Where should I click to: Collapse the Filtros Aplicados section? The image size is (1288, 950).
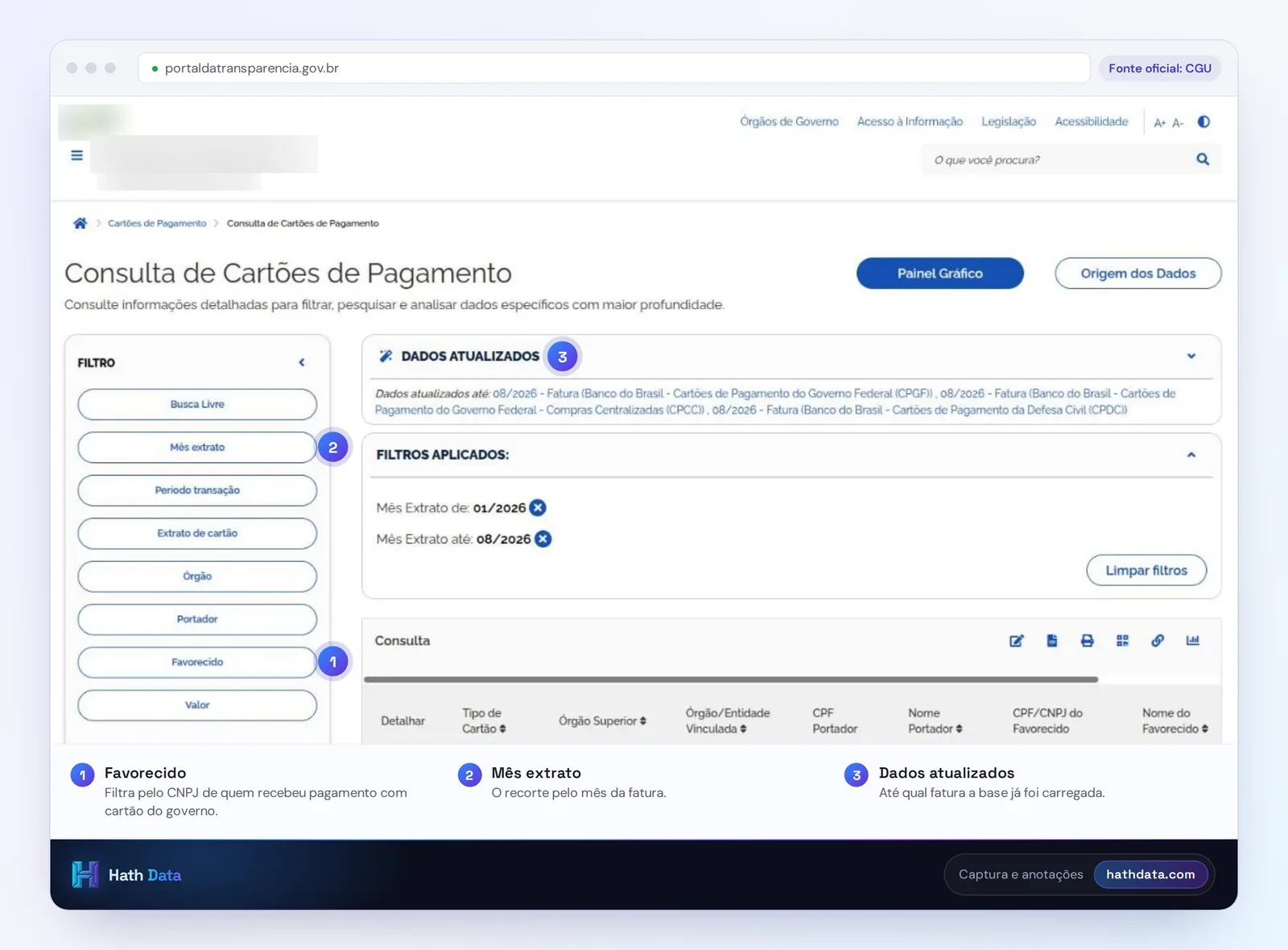[1191, 455]
